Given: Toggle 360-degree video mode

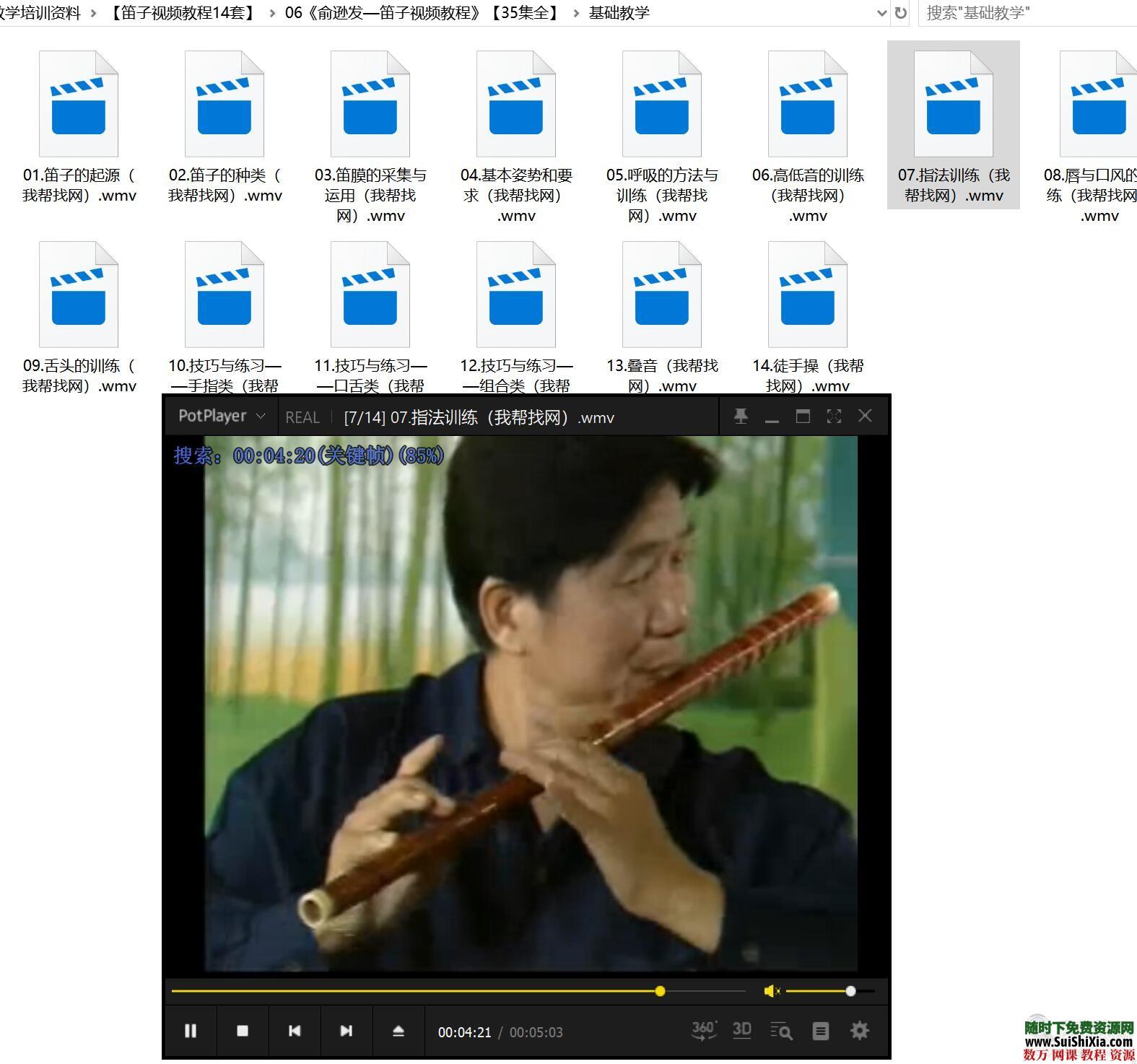Looking at the screenshot, I should tap(703, 1031).
